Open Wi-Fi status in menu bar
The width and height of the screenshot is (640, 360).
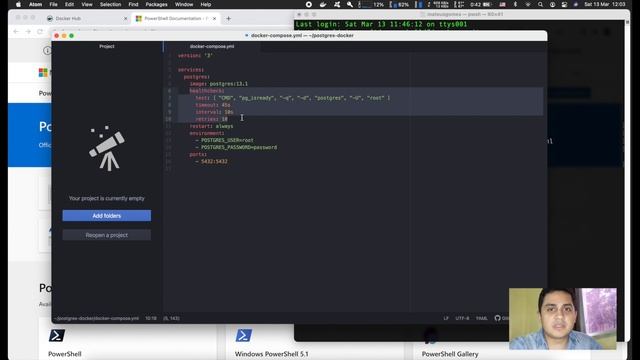click(x=528, y=4)
